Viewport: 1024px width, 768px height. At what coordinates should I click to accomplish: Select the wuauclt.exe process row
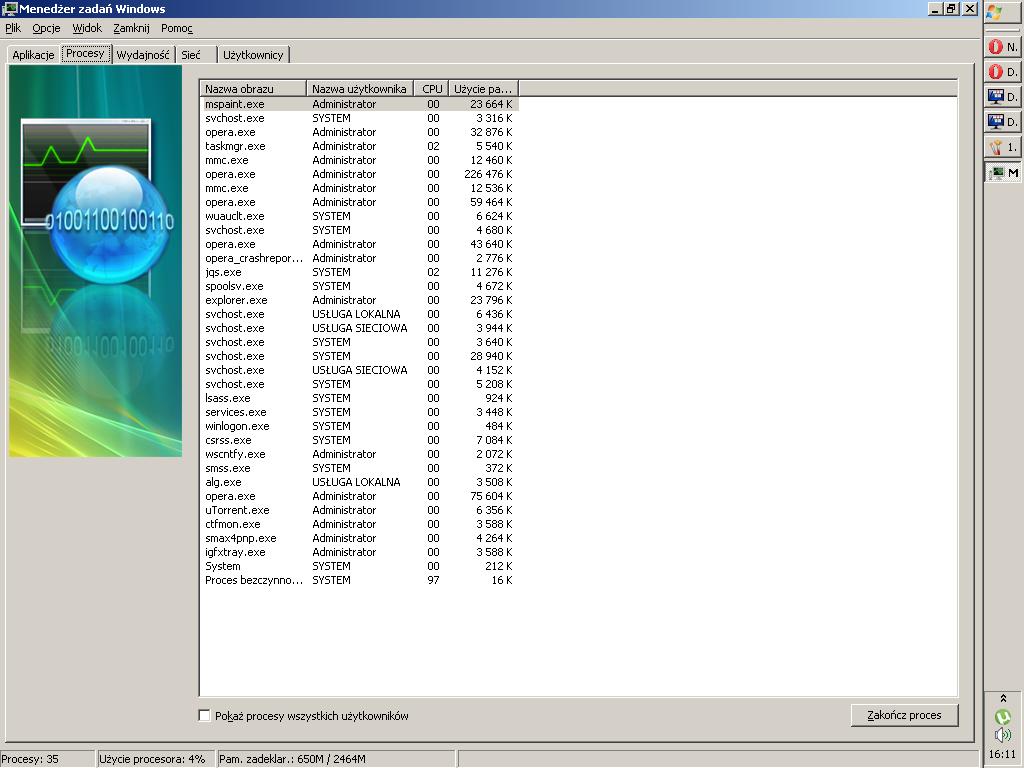359,216
